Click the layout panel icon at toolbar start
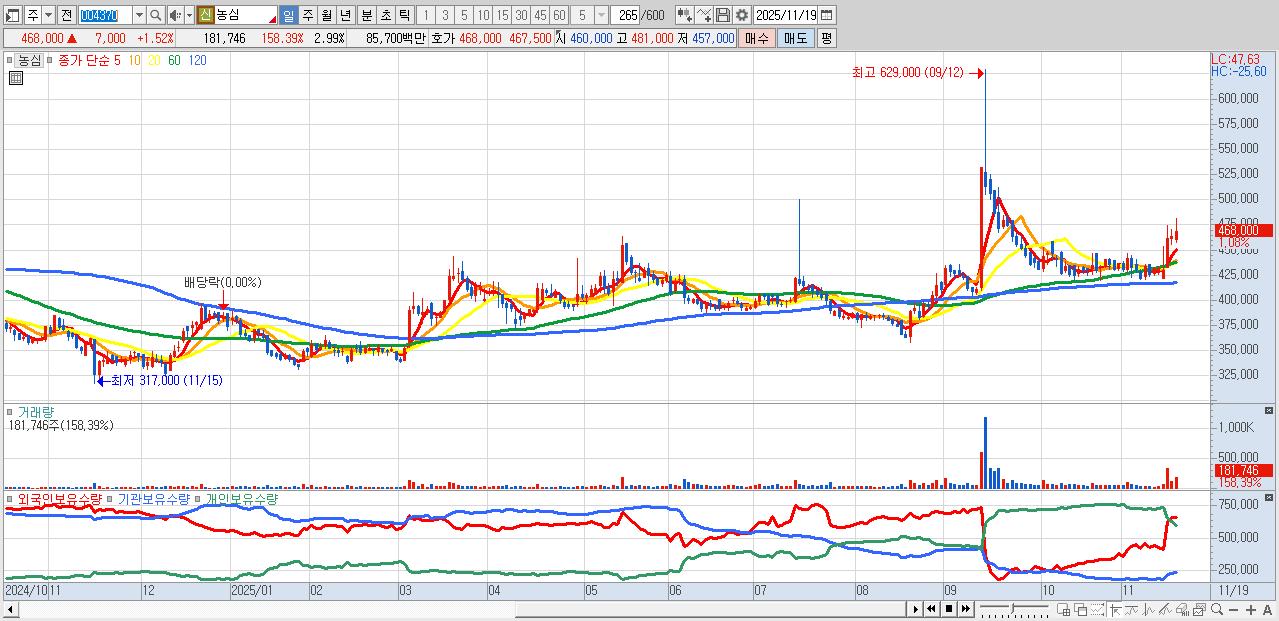This screenshot has width=1279, height=621. (12, 15)
